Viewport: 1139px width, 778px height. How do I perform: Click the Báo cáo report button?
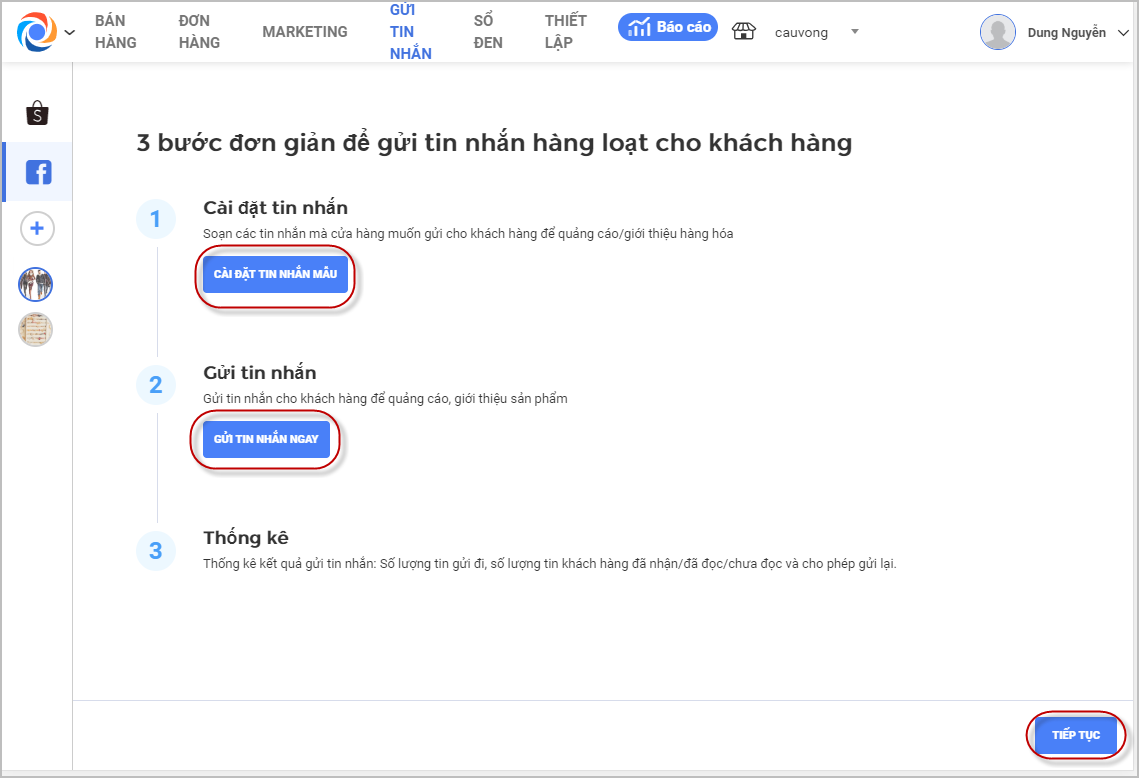pos(668,28)
